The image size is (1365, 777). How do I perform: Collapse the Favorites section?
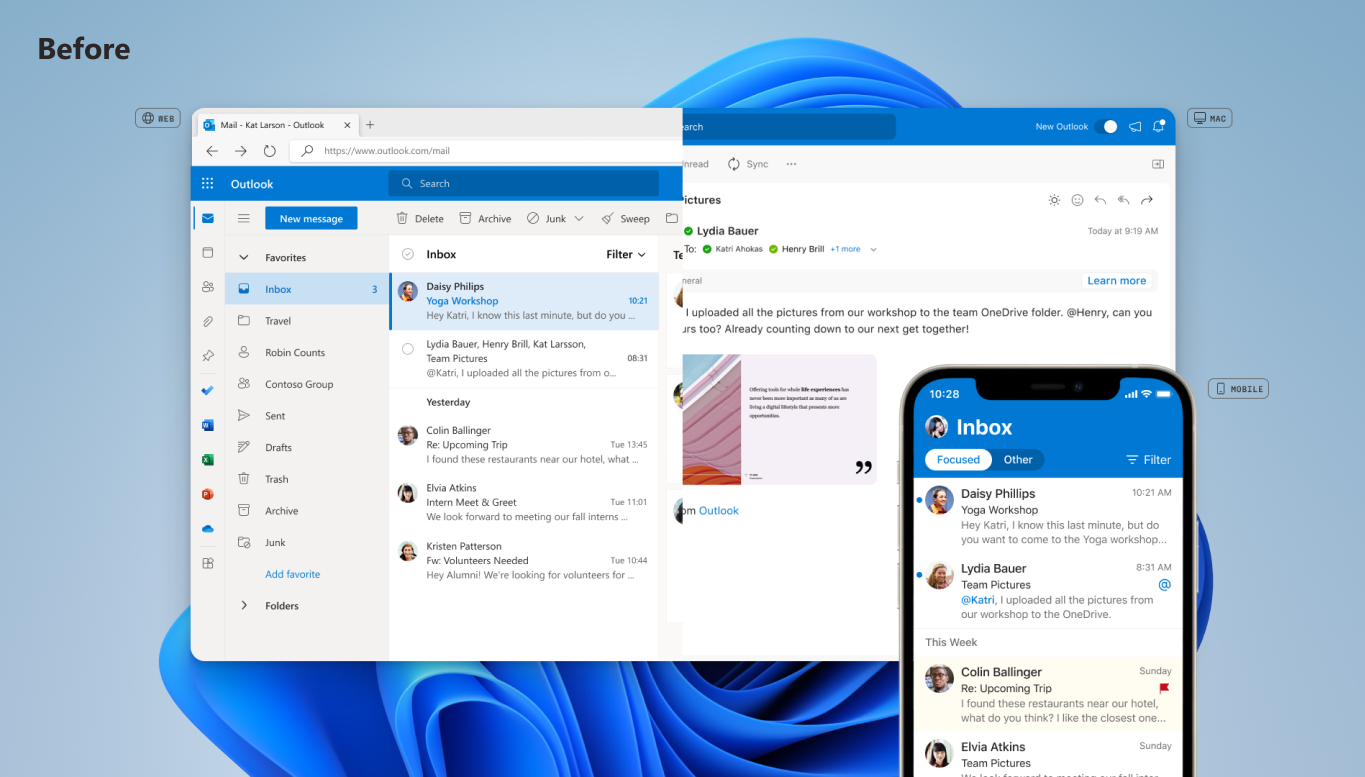click(x=243, y=258)
